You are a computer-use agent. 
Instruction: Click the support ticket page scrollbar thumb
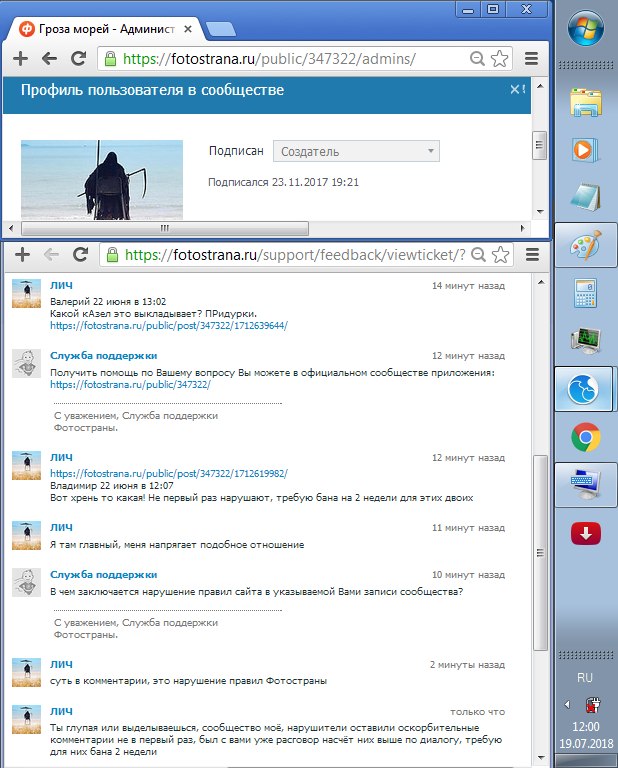[x=540, y=550]
